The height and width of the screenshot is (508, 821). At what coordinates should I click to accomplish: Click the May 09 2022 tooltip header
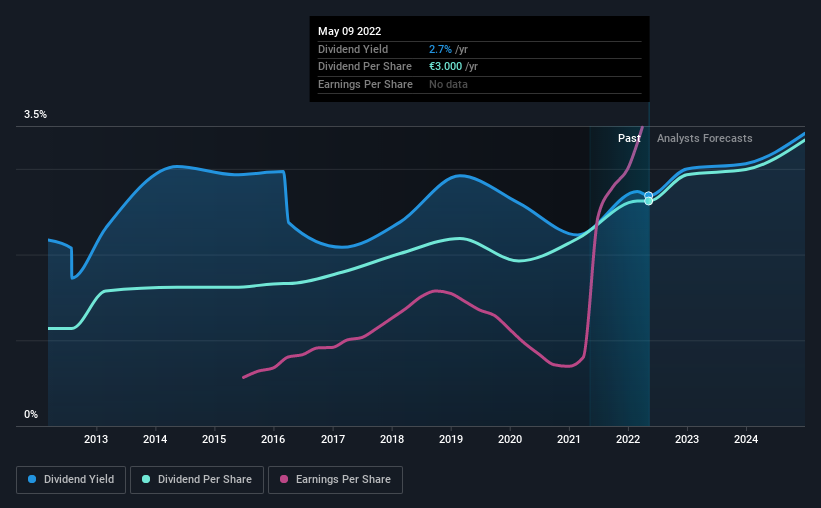(x=349, y=31)
